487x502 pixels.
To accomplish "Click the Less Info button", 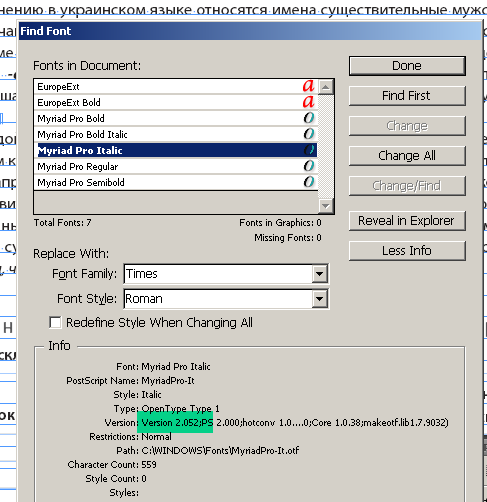I will click(407, 251).
